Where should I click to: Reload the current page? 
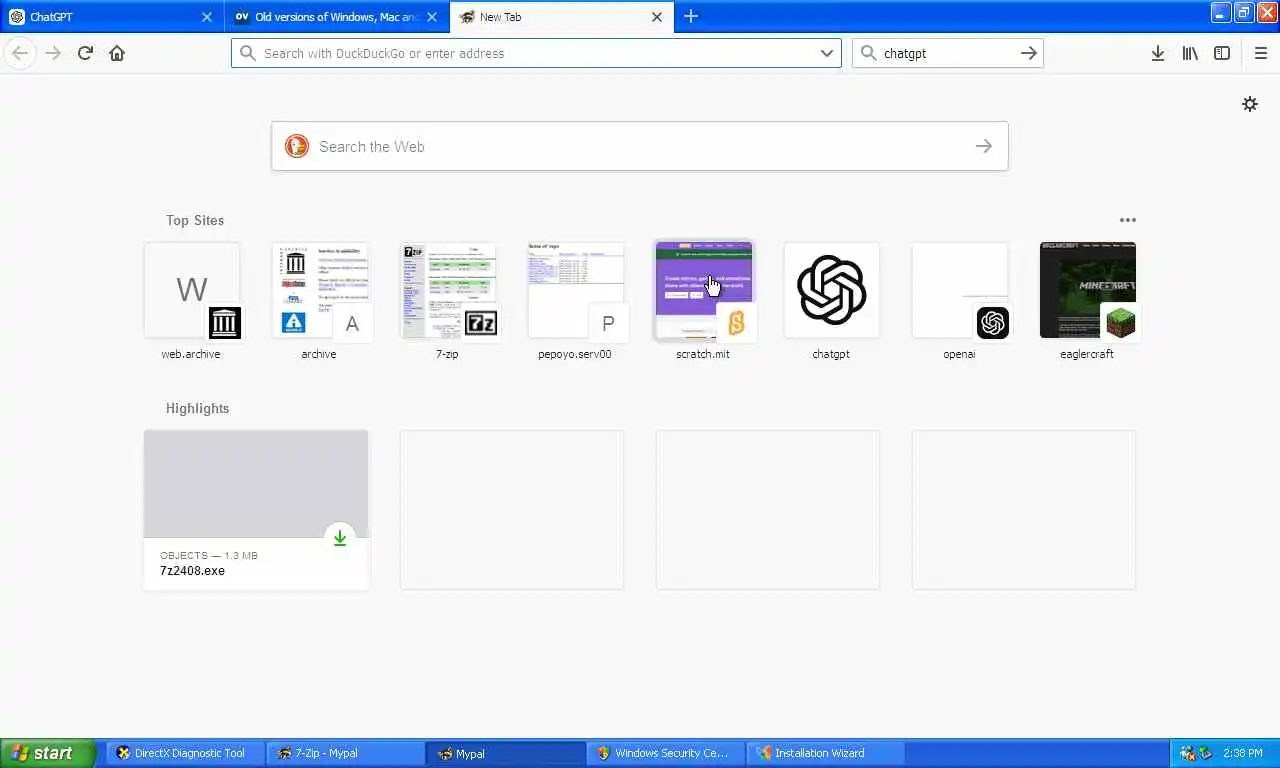pyautogui.click(x=85, y=53)
